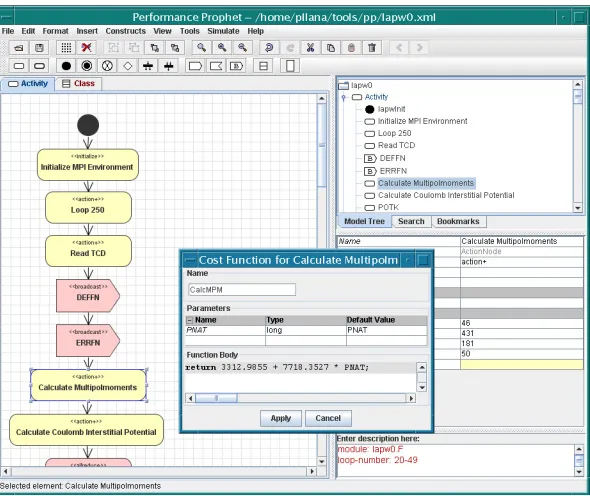The image size is (590, 496).
Task: Select the filled initial node tool
Action: pos(66,66)
